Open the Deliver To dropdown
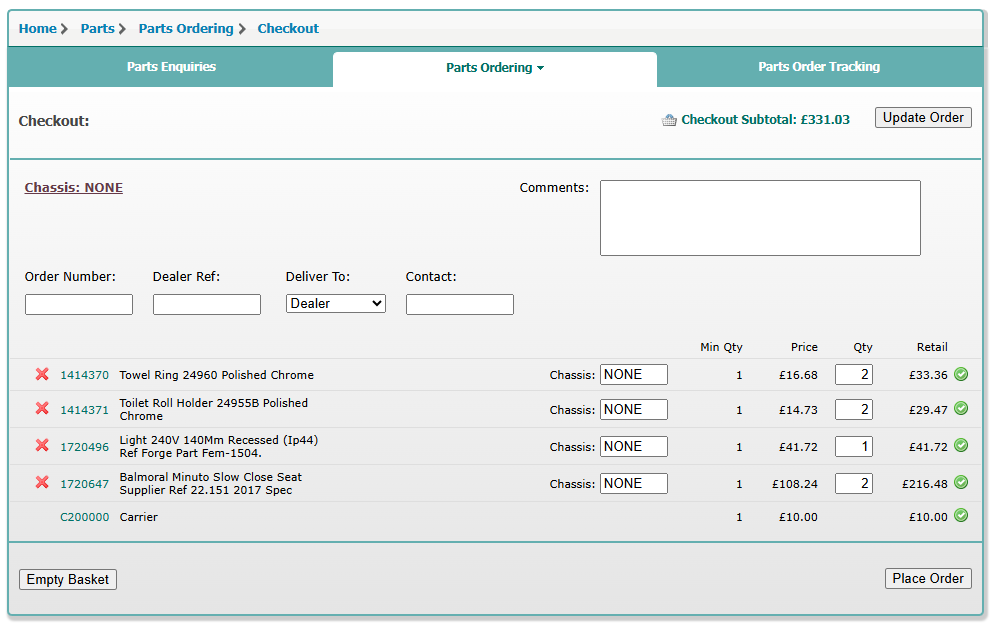This screenshot has height=631, width=999. pyautogui.click(x=335, y=303)
